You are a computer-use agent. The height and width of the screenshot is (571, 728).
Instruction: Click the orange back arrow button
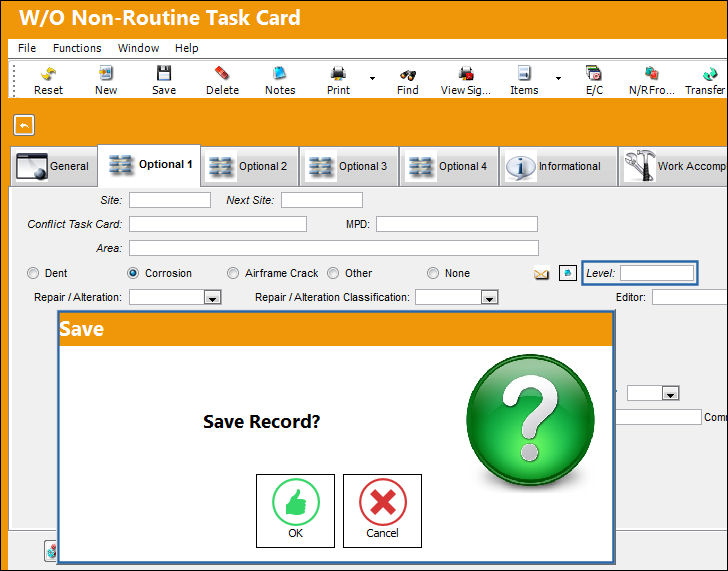pyautogui.click(x=24, y=125)
